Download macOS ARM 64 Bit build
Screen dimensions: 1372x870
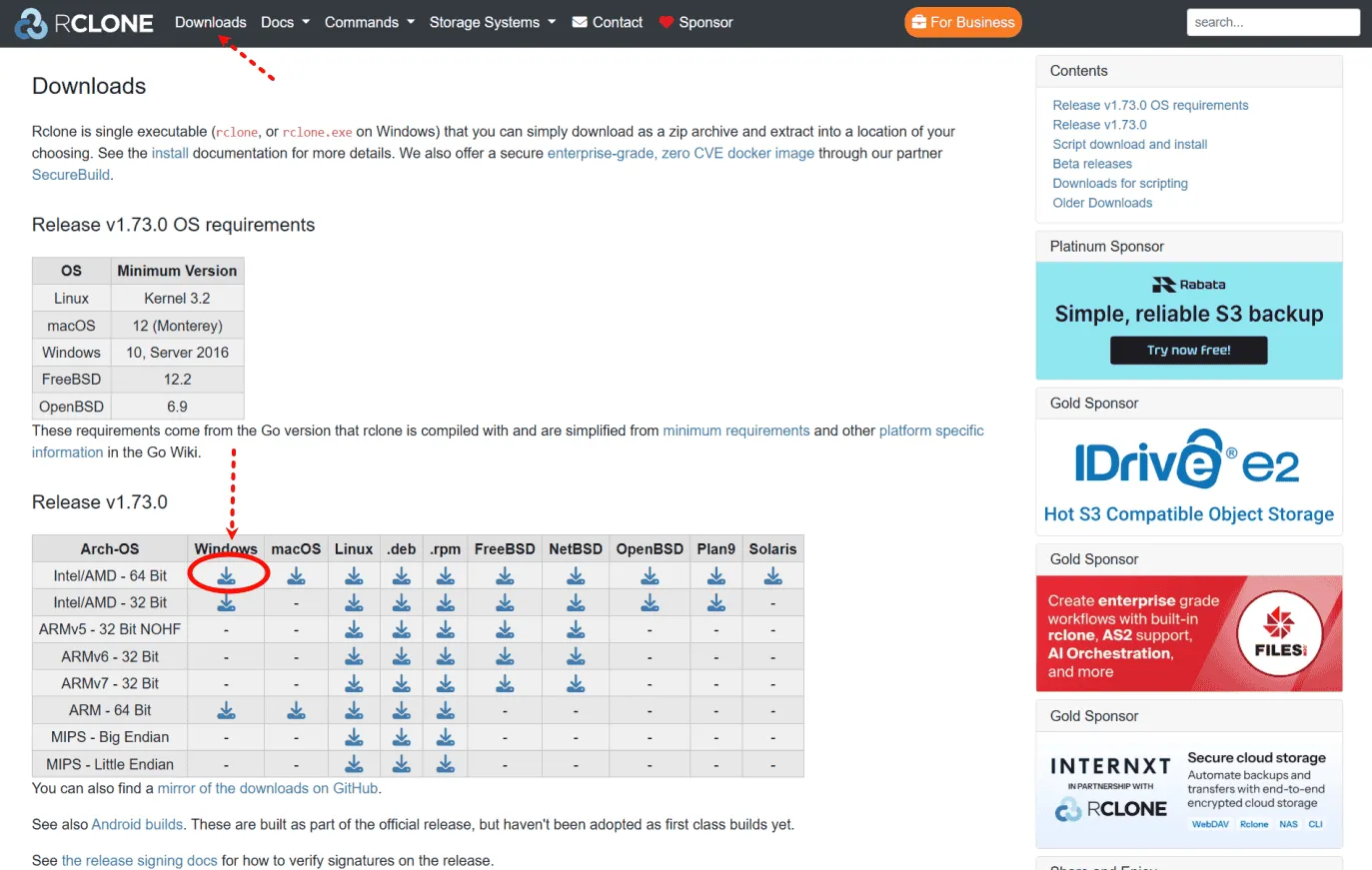(296, 710)
